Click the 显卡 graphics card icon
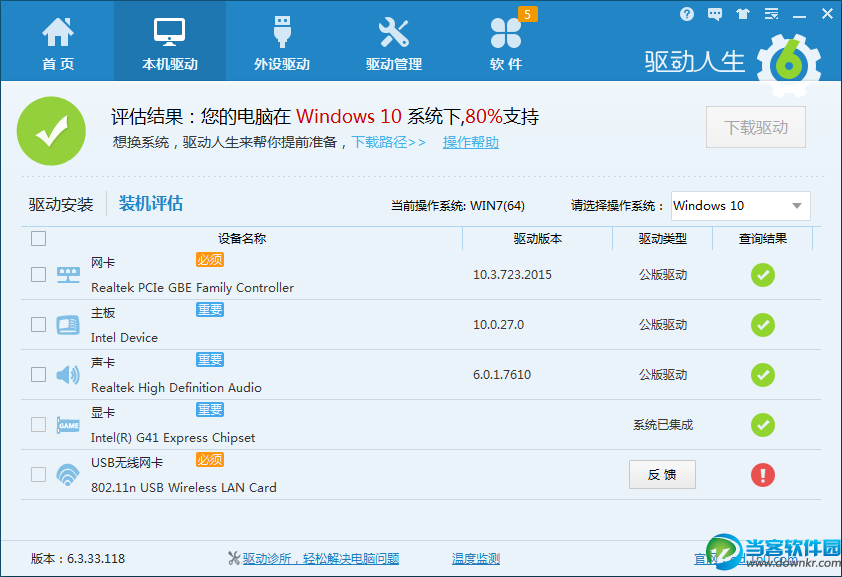Image resolution: width=842 pixels, height=577 pixels. coord(68,425)
